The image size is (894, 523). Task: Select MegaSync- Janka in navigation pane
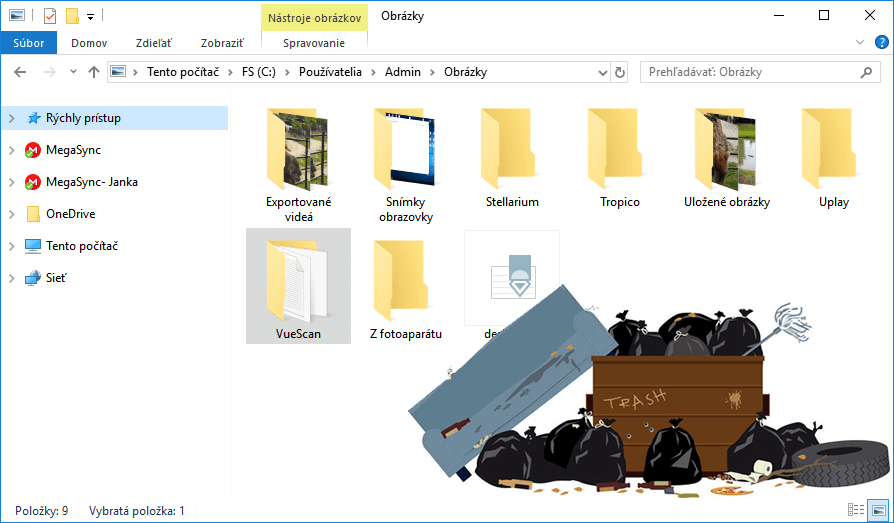pos(91,182)
